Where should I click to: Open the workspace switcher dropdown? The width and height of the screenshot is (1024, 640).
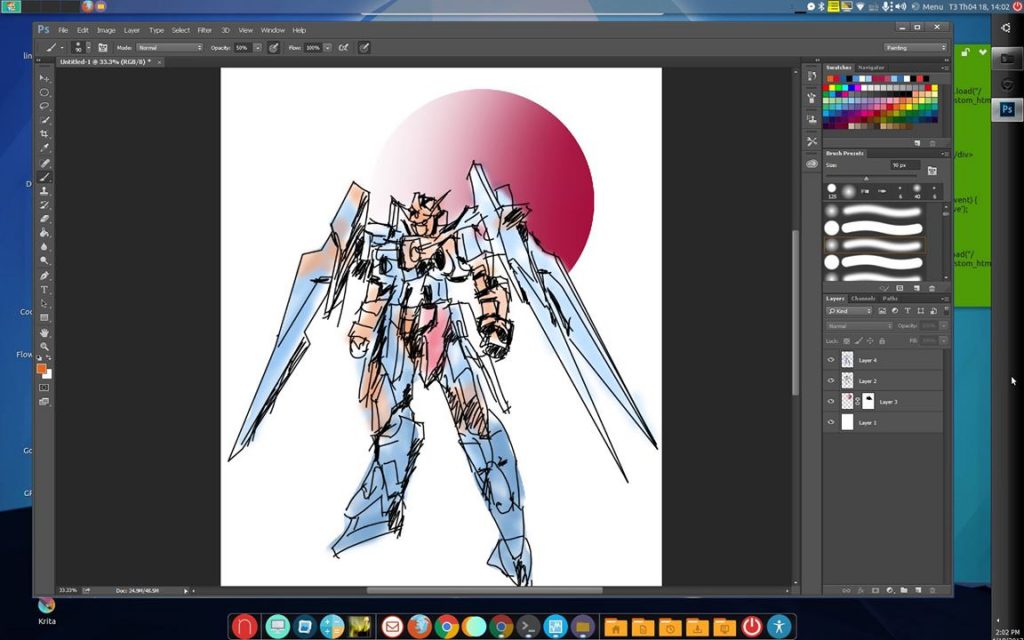[916, 48]
